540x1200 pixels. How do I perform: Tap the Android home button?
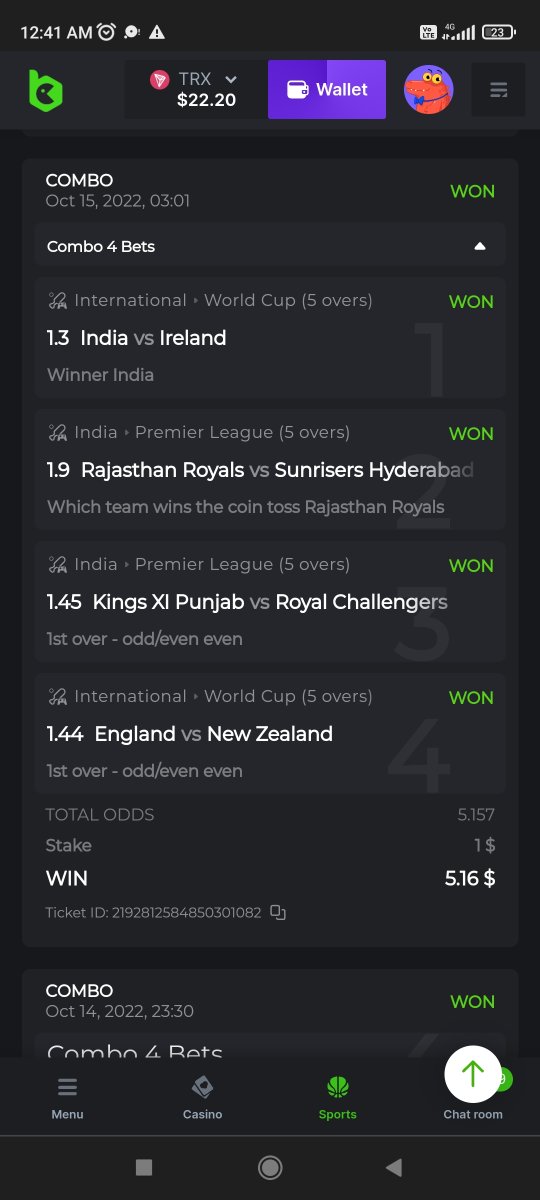coord(269,1167)
